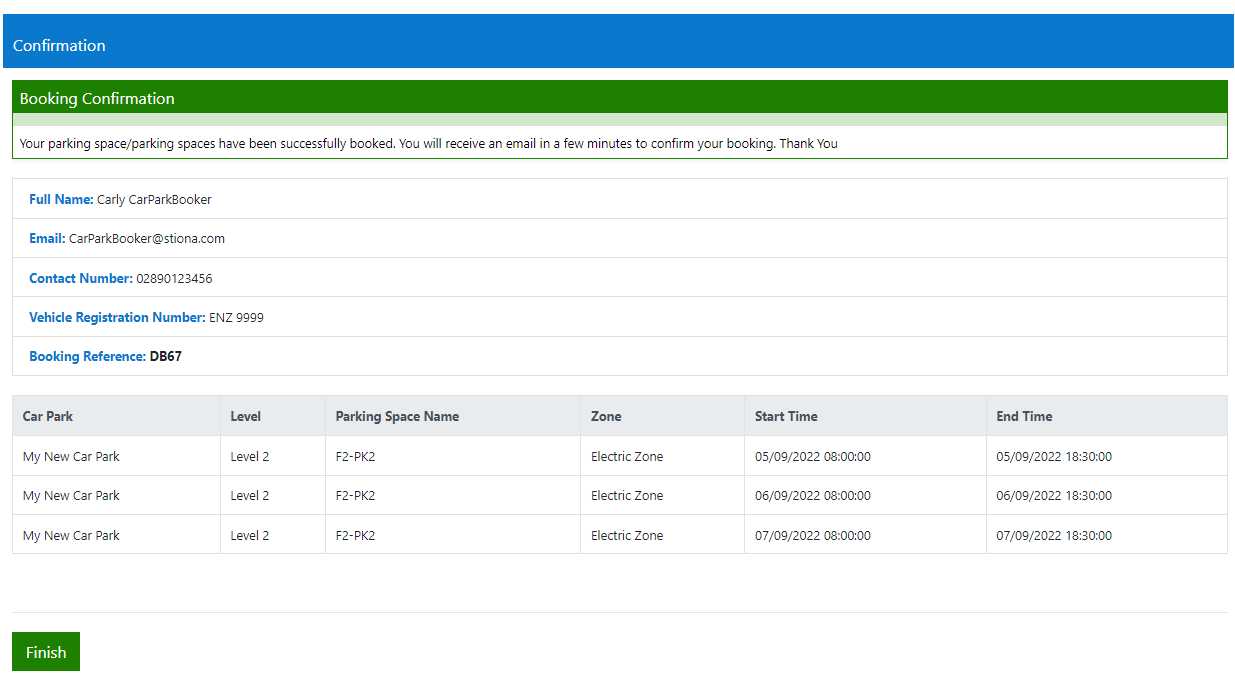Click Electric Zone in the 05/09/2022 row
The width and height of the screenshot is (1235, 691).
pyautogui.click(x=627, y=456)
